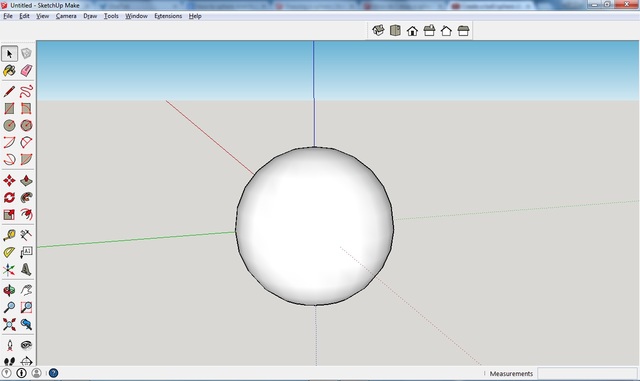Image resolution: width=640 pixels, height=381 pixels.
Task: Open the Tools menu
Action: (111, 16)
